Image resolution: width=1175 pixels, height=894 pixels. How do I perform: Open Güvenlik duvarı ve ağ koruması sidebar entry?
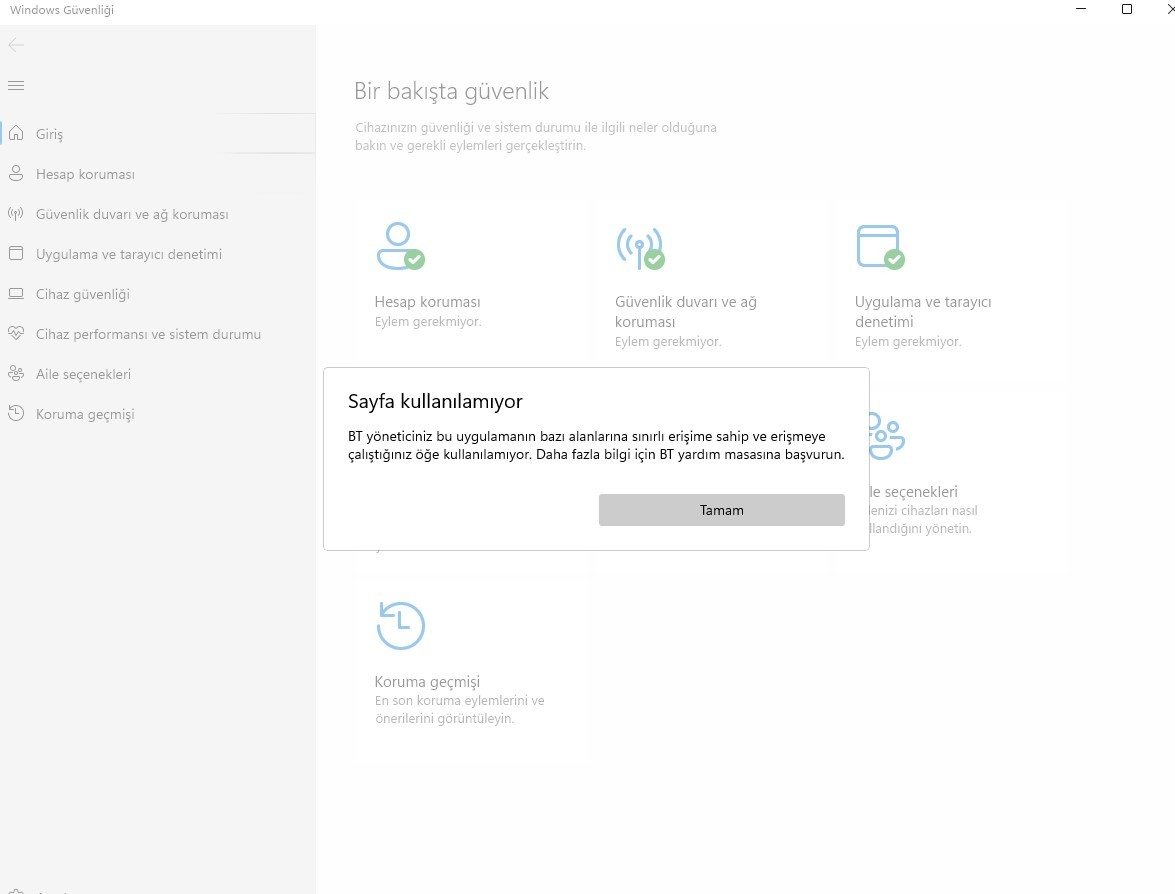point(132,214)
